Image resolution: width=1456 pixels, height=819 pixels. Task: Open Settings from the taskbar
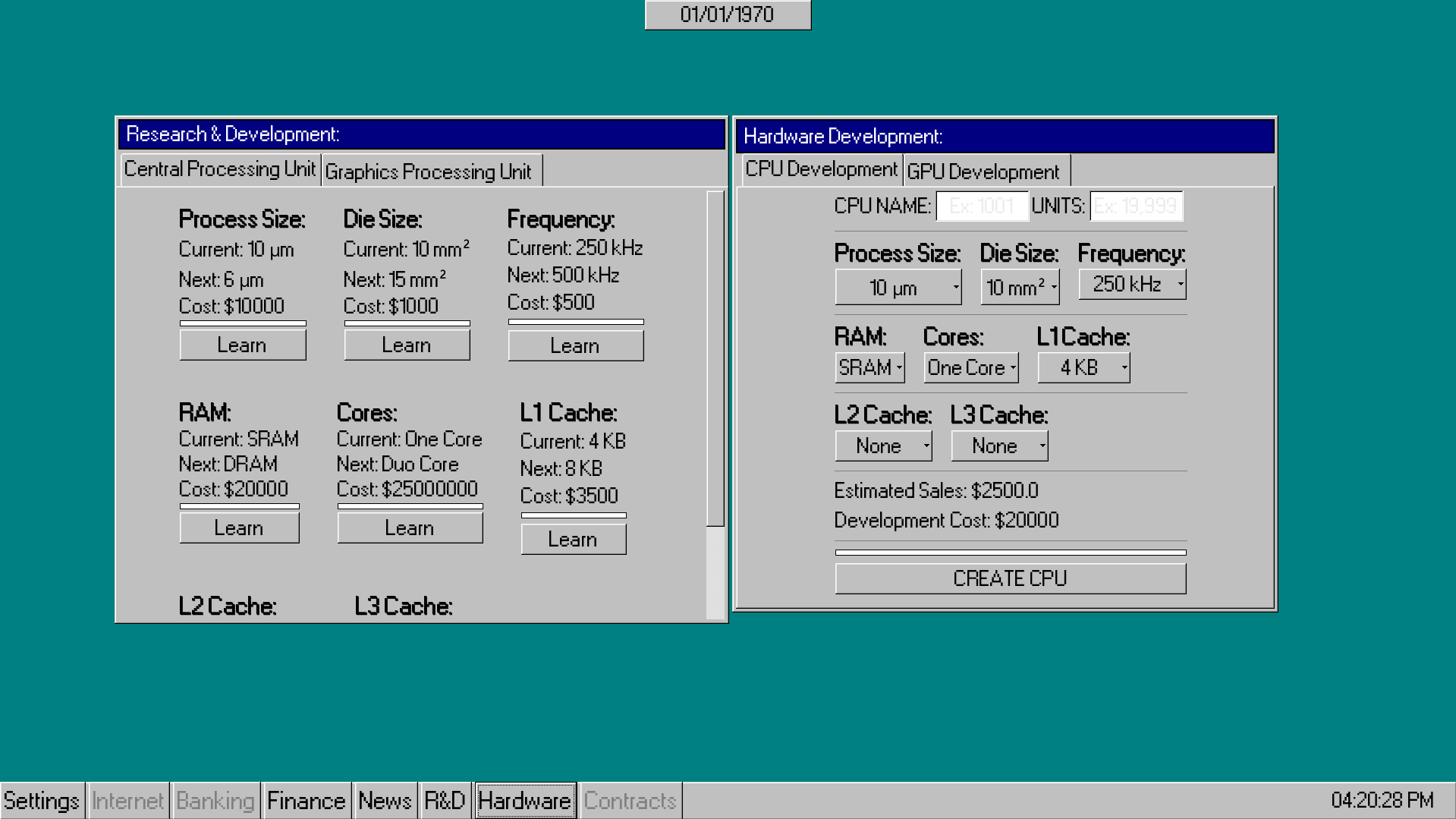42,801
